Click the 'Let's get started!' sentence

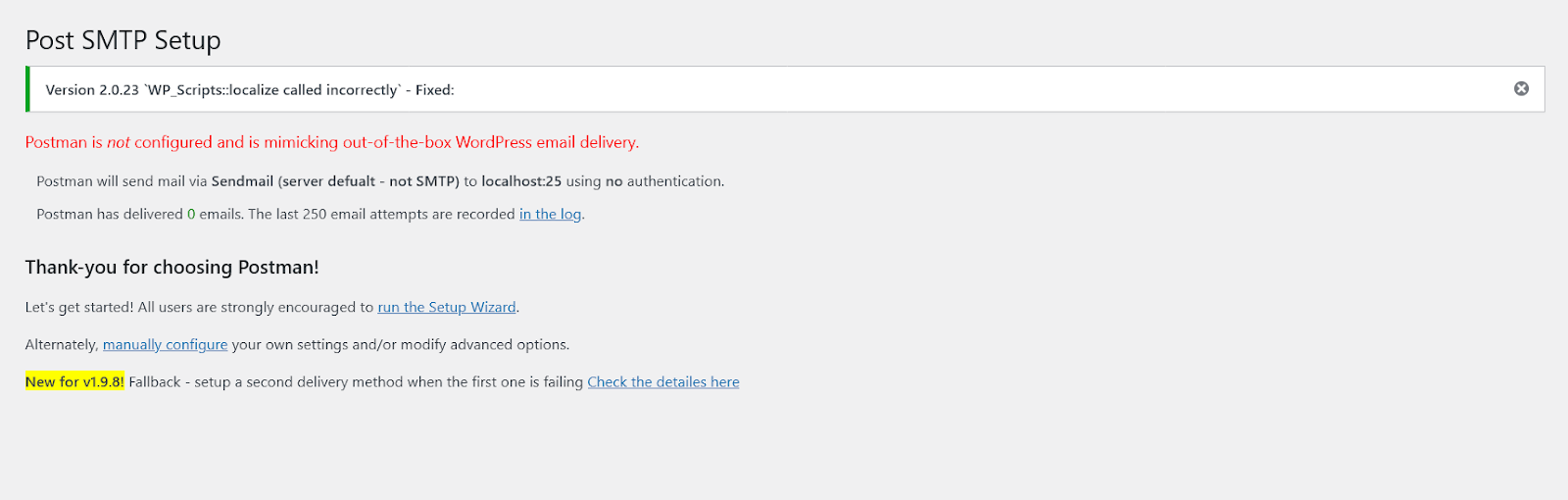click(79, 308)
